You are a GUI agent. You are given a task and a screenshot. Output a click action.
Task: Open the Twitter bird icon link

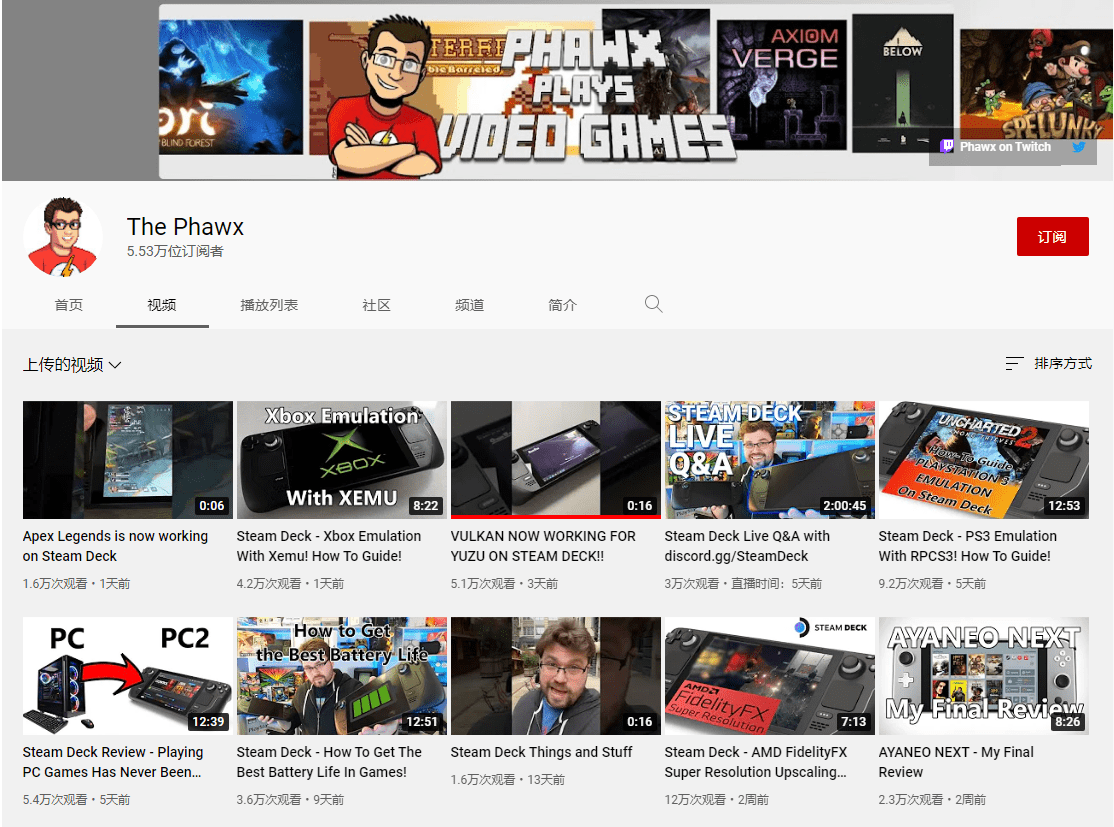(x=1079, y=147)
